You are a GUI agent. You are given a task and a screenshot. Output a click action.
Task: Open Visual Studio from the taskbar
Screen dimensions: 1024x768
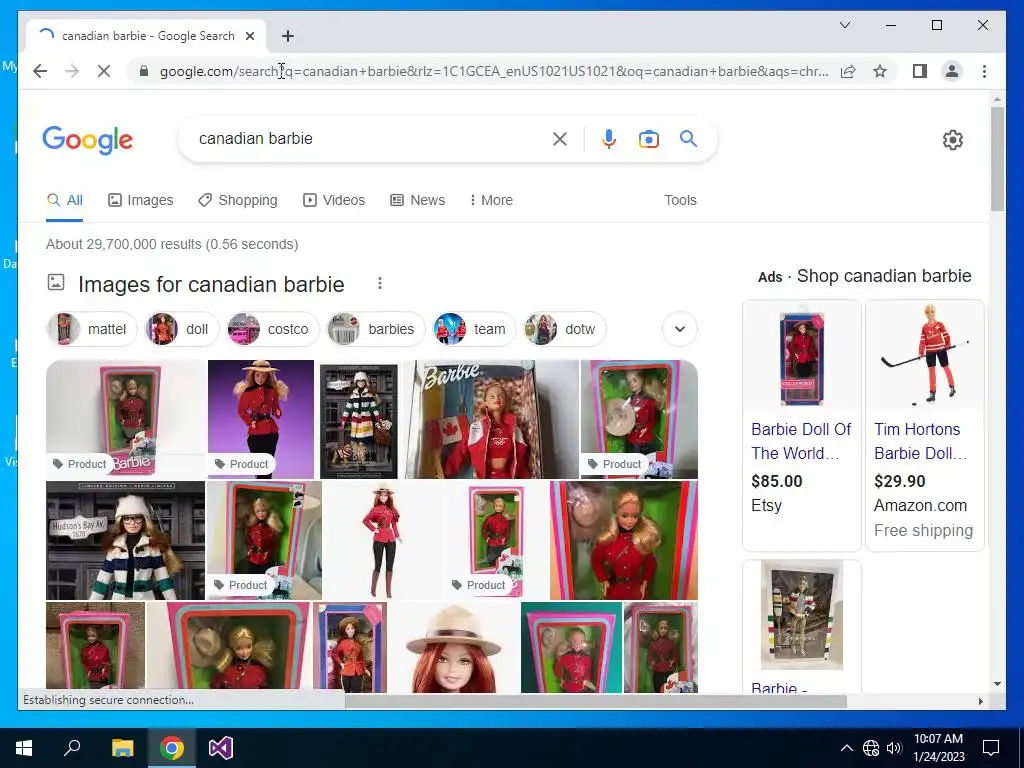221,748
